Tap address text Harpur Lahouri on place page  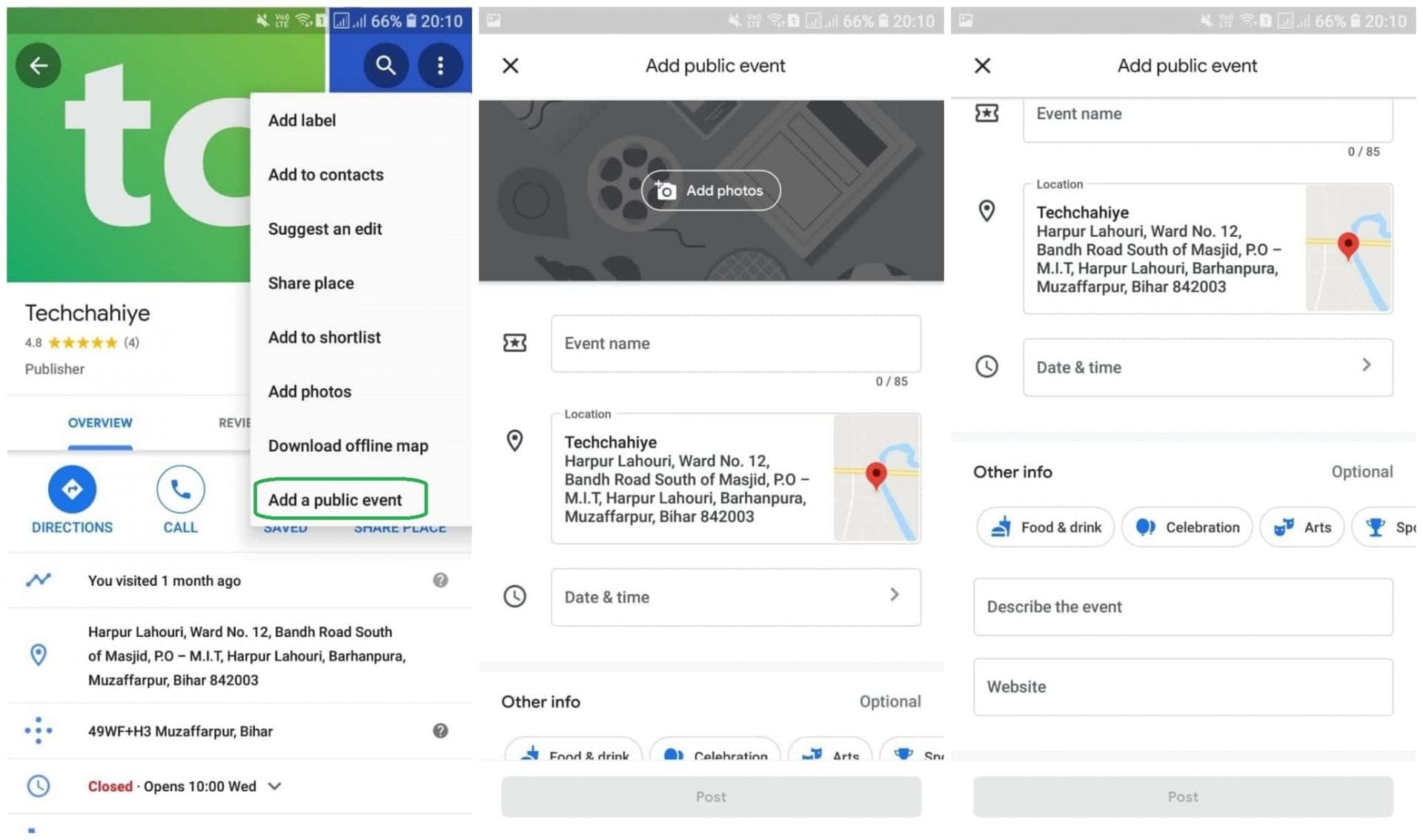click(247, 656)
